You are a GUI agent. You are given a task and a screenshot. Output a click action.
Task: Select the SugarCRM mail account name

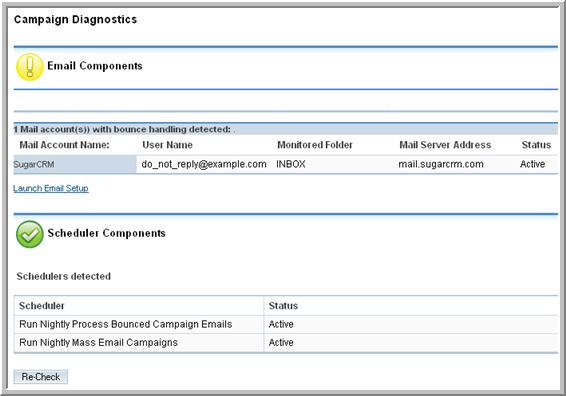click(x=34, y=165)
